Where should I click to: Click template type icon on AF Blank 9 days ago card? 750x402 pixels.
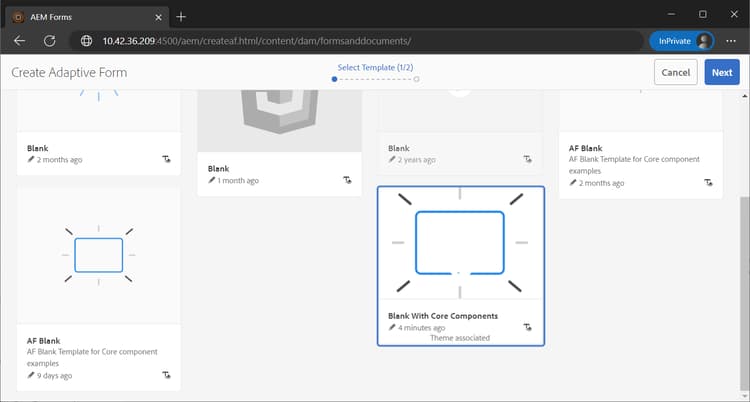coord(166,375)
